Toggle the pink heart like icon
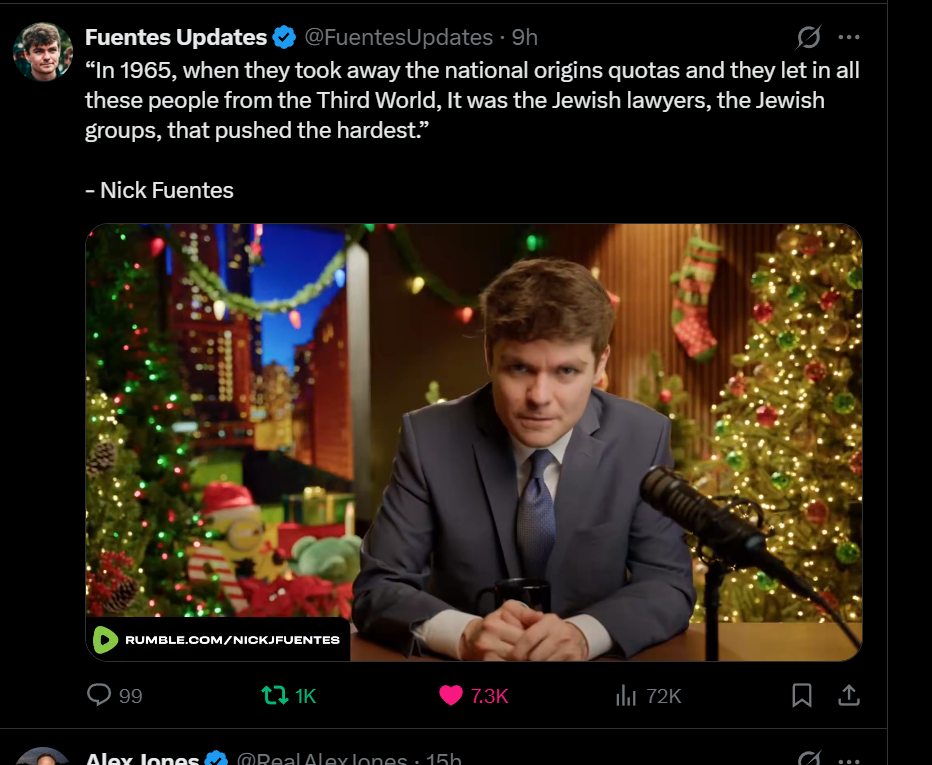The height and width of the screenshot is (765, 932). pos(451,695)
